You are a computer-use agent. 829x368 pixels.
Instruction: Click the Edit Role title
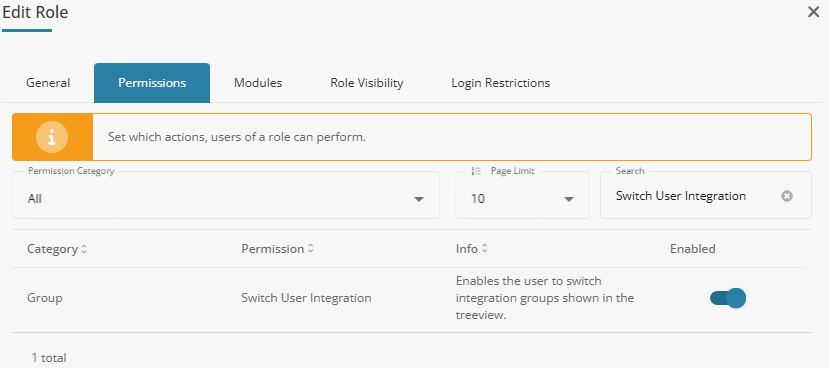point(35,12)
